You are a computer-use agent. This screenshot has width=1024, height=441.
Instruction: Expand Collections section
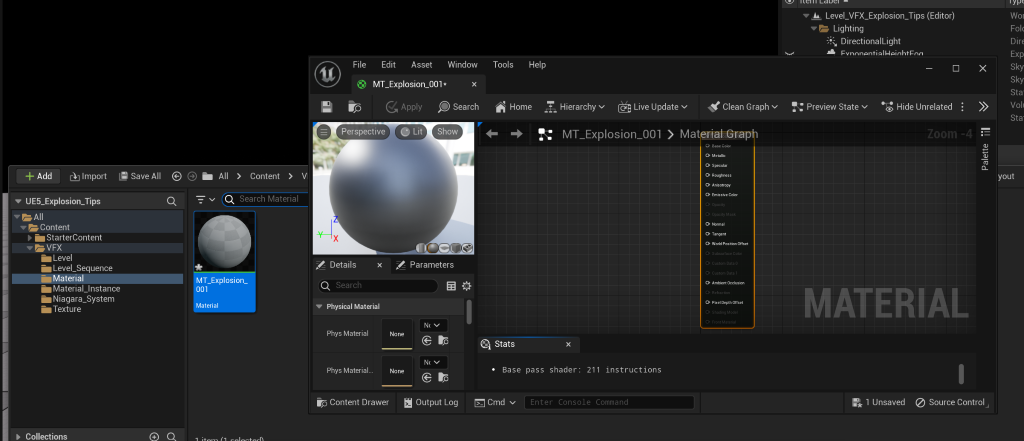tap(18, 436)
